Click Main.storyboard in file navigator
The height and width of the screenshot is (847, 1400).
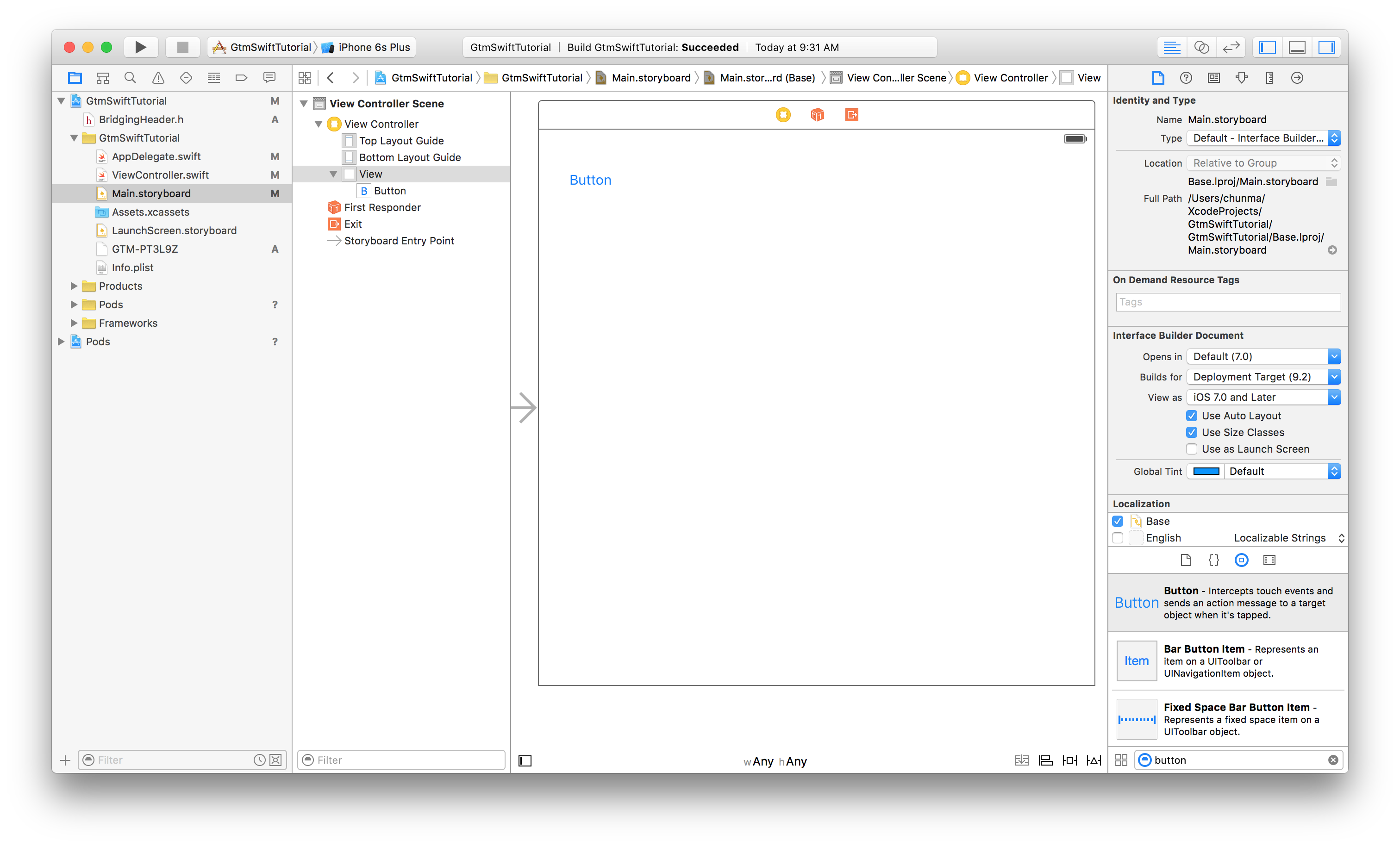(x=152, y=193)
